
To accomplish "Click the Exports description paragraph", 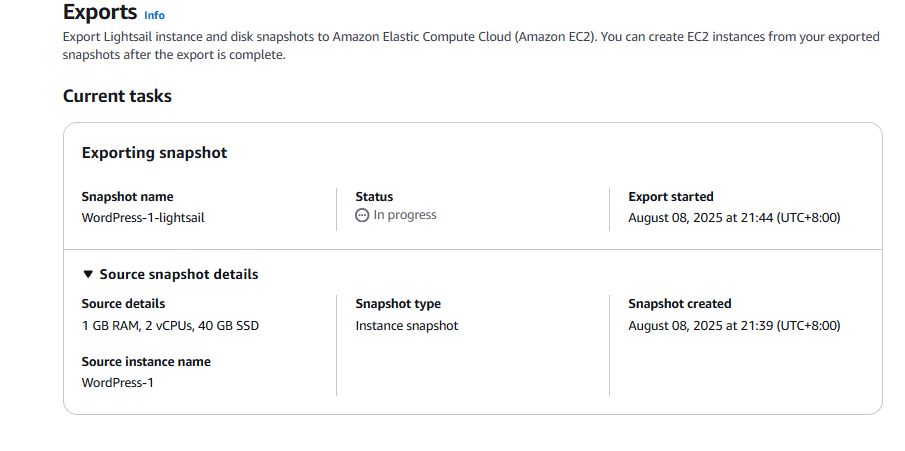I will click(471, 46).
